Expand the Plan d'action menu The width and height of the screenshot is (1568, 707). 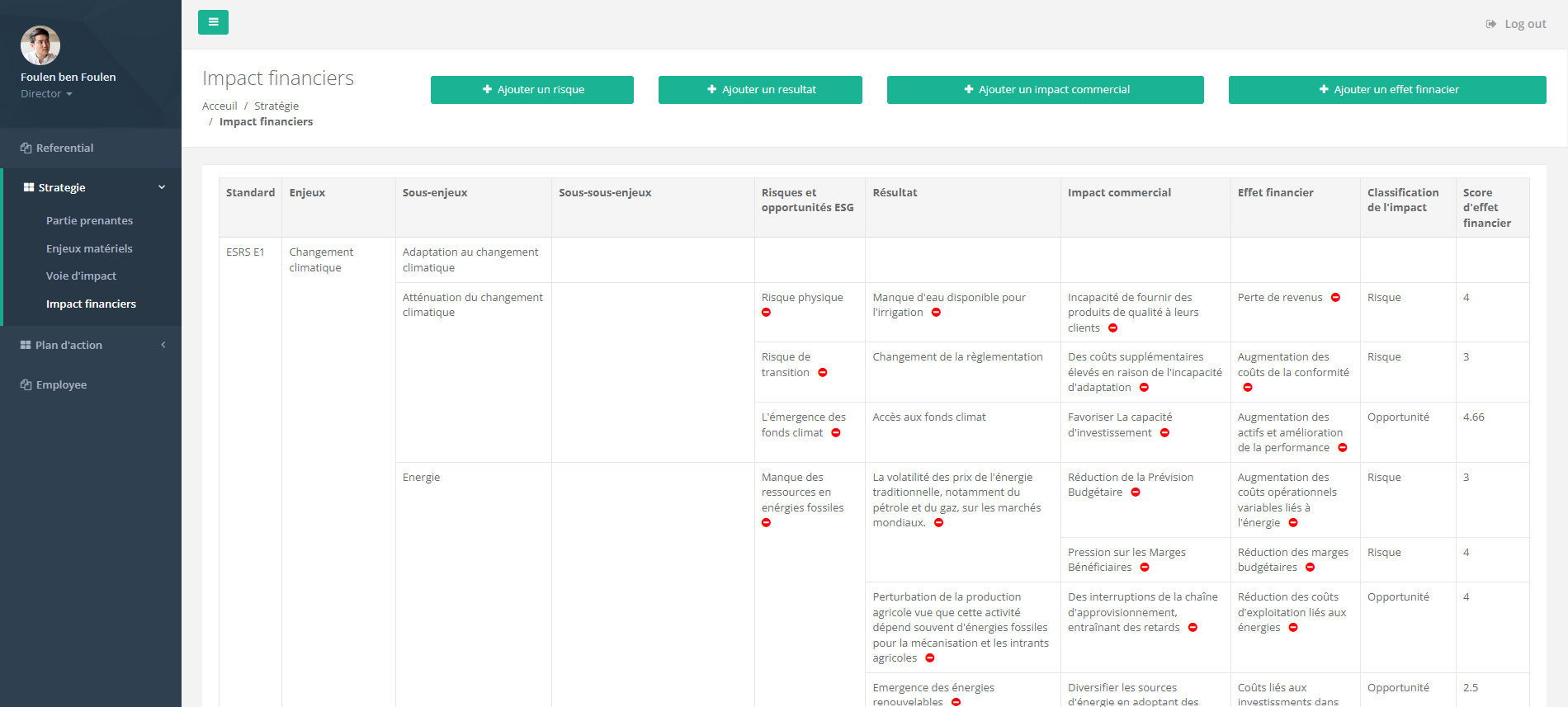pos(91,345)
